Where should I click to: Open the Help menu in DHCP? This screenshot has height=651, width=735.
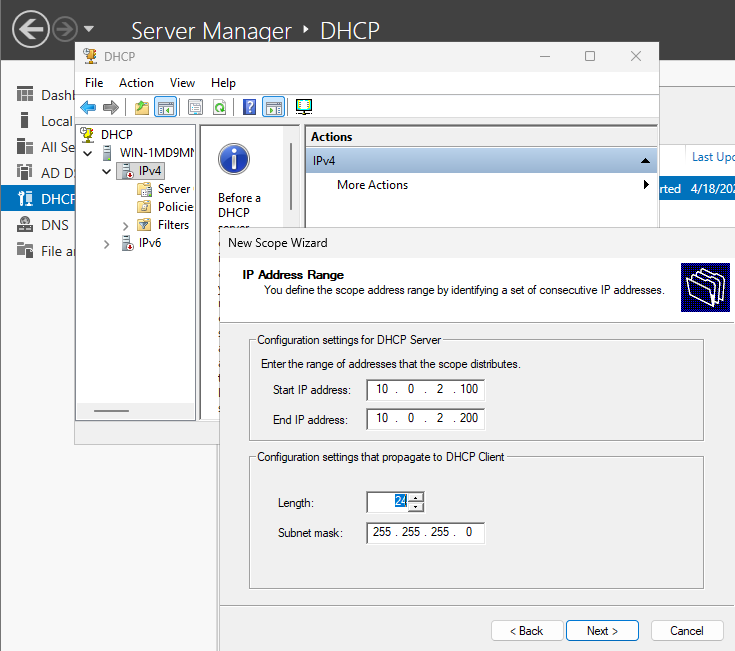click(x=223, y=83)
